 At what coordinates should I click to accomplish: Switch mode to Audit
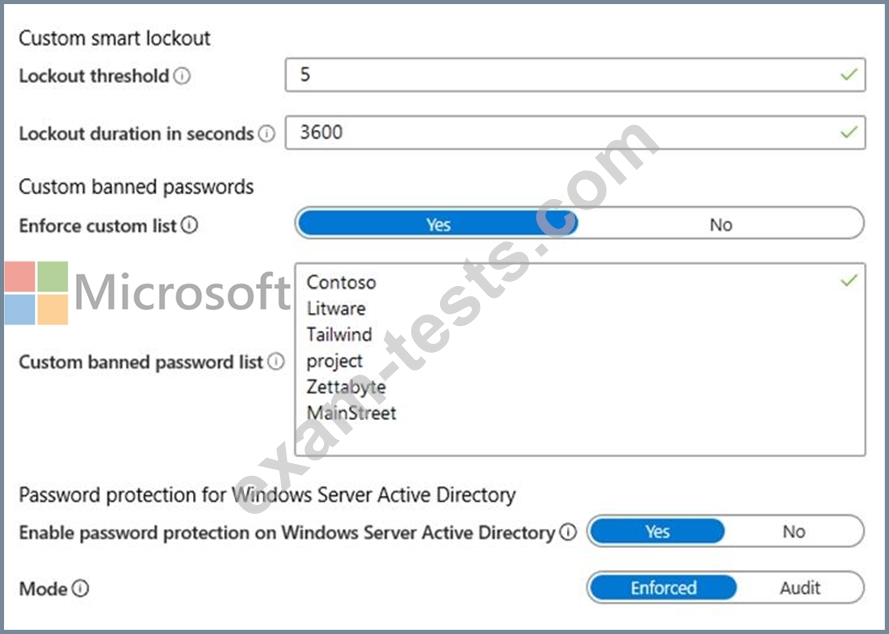pyautogui.click(x=800, y=588)
